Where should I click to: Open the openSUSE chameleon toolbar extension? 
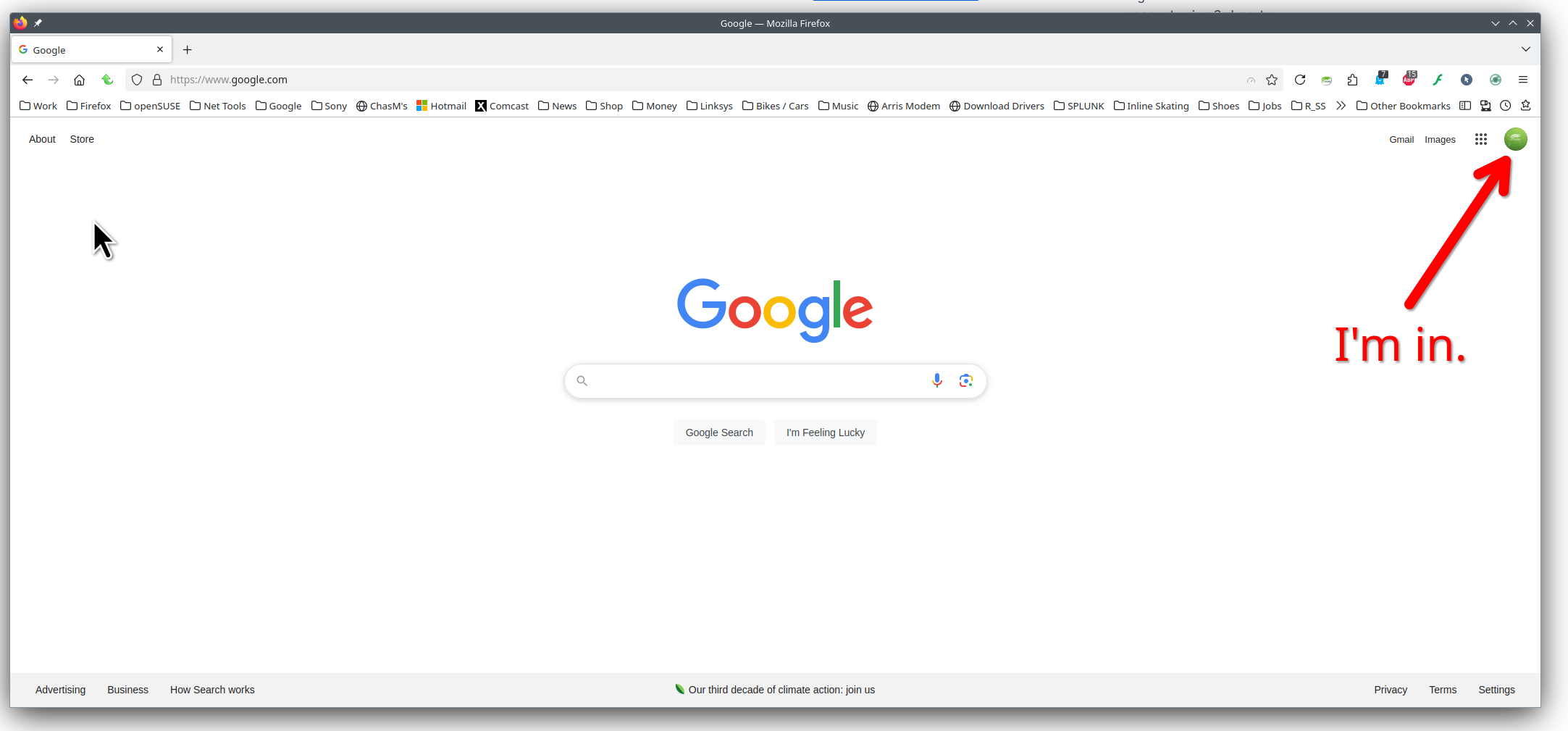pos(1327,80)
